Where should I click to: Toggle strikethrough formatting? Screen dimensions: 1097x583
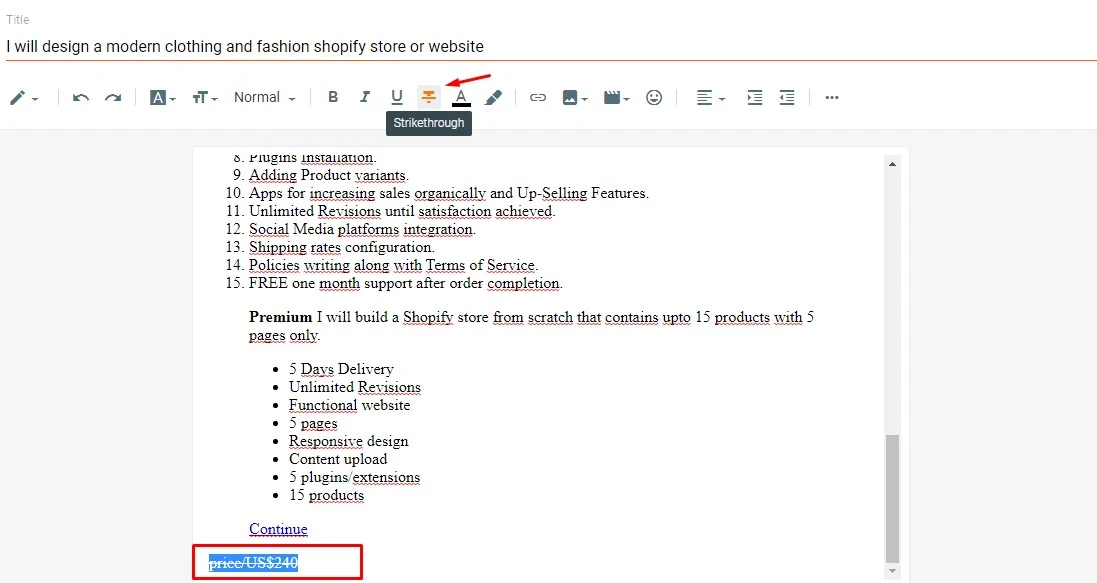pyautogui.click(x=428, y=97)
